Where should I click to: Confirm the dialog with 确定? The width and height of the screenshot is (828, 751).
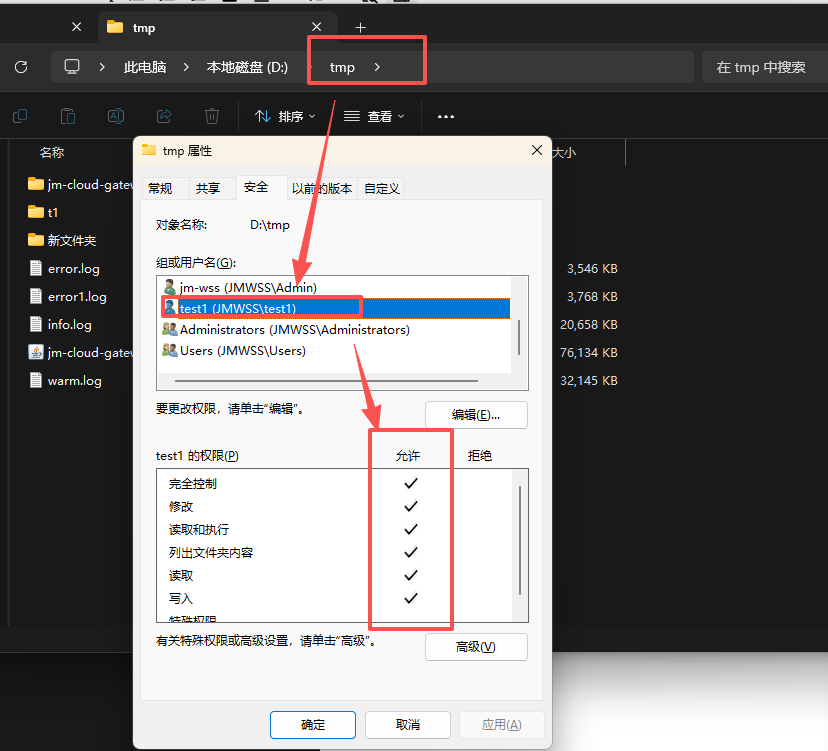coord(313,725)
